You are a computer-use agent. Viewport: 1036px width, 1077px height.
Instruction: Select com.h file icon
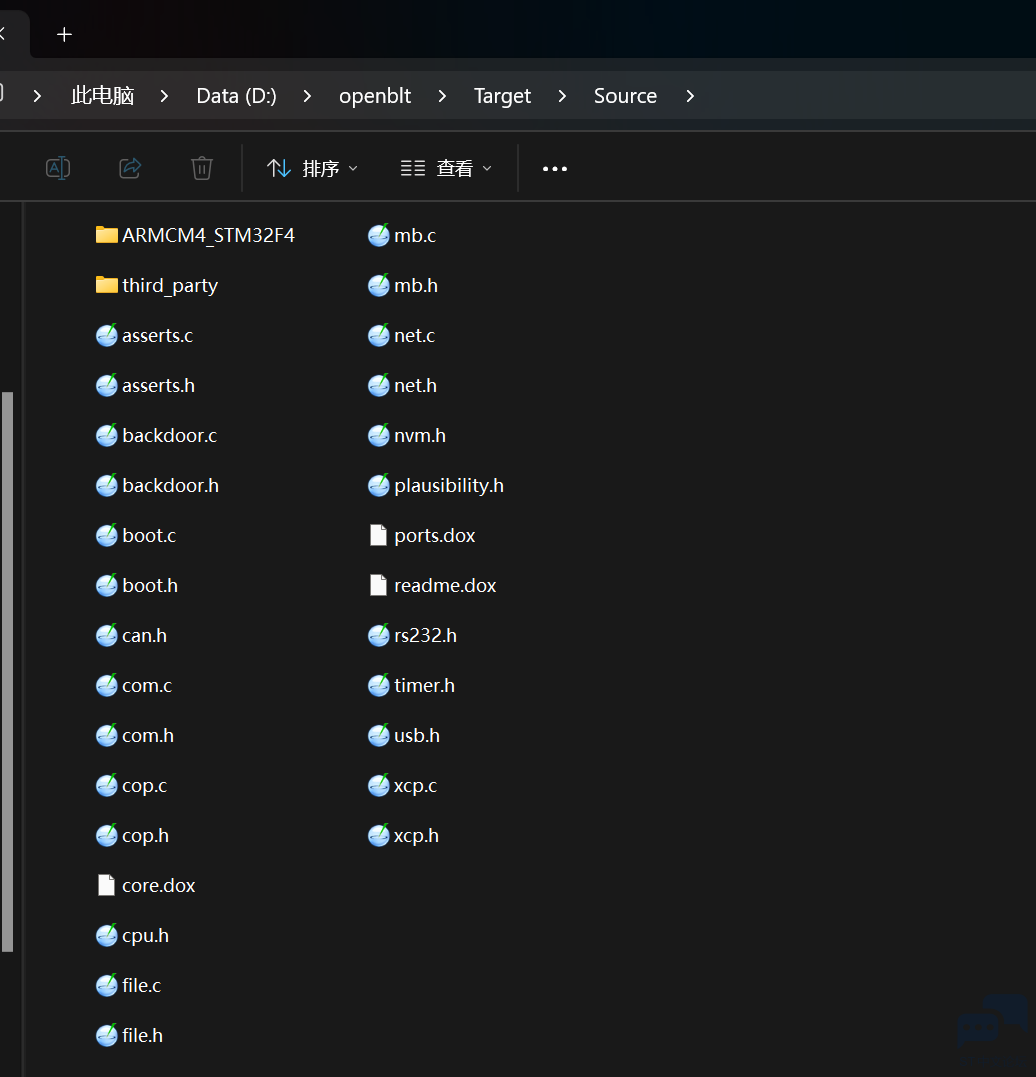(106, 736)
